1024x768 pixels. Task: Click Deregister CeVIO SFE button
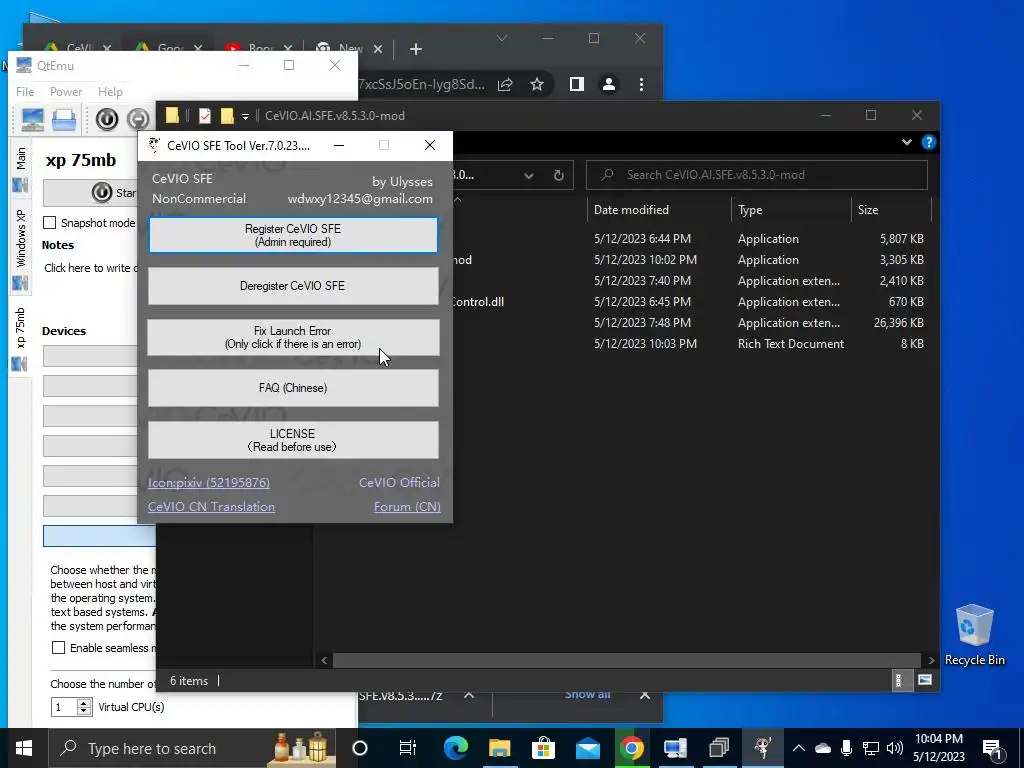coord(293,285)
